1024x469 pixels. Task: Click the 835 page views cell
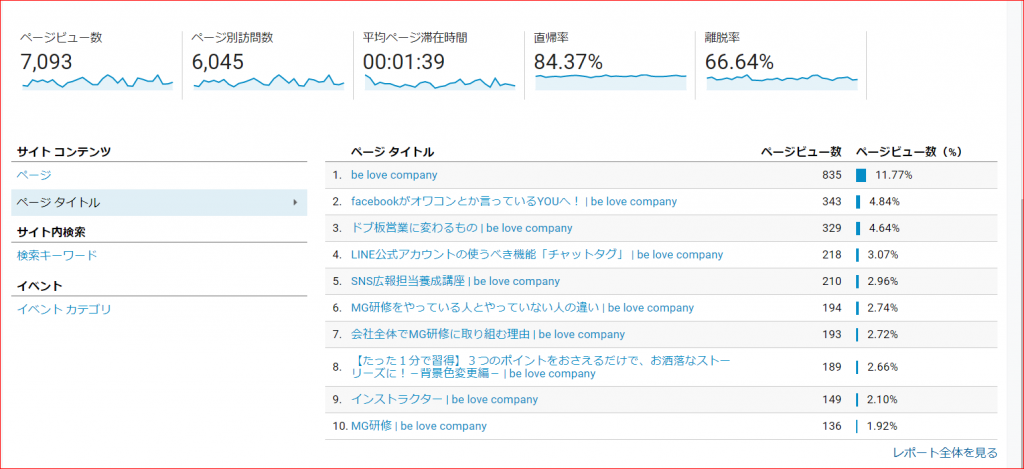832,175
